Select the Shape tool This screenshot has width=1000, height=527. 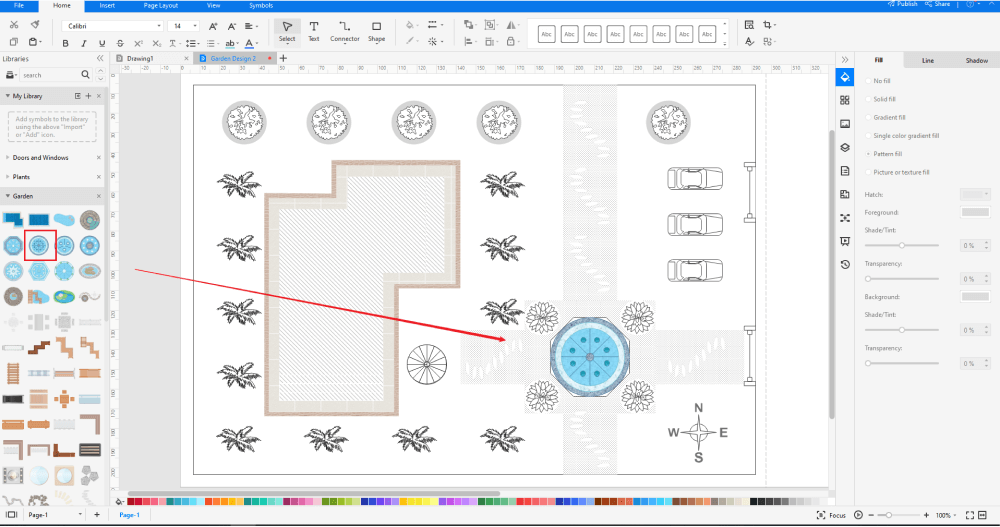coord(376,31)
